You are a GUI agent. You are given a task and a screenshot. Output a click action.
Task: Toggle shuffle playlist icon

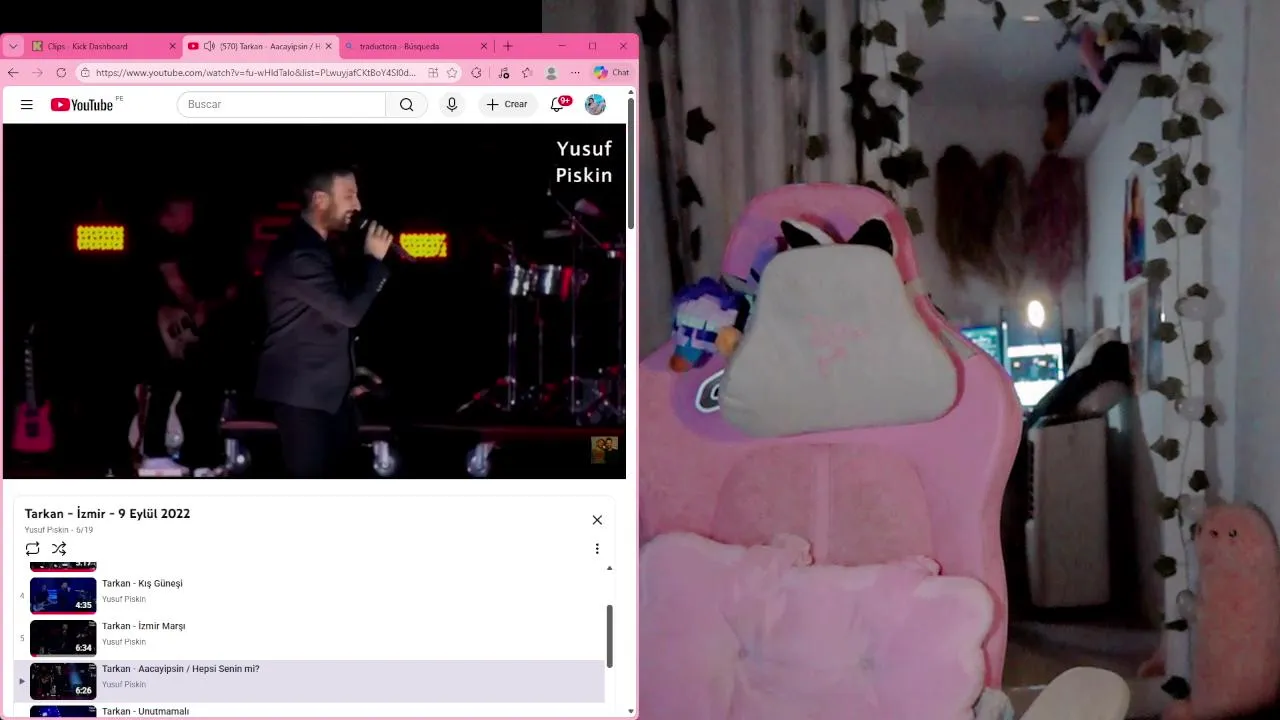tap(59, 548)
